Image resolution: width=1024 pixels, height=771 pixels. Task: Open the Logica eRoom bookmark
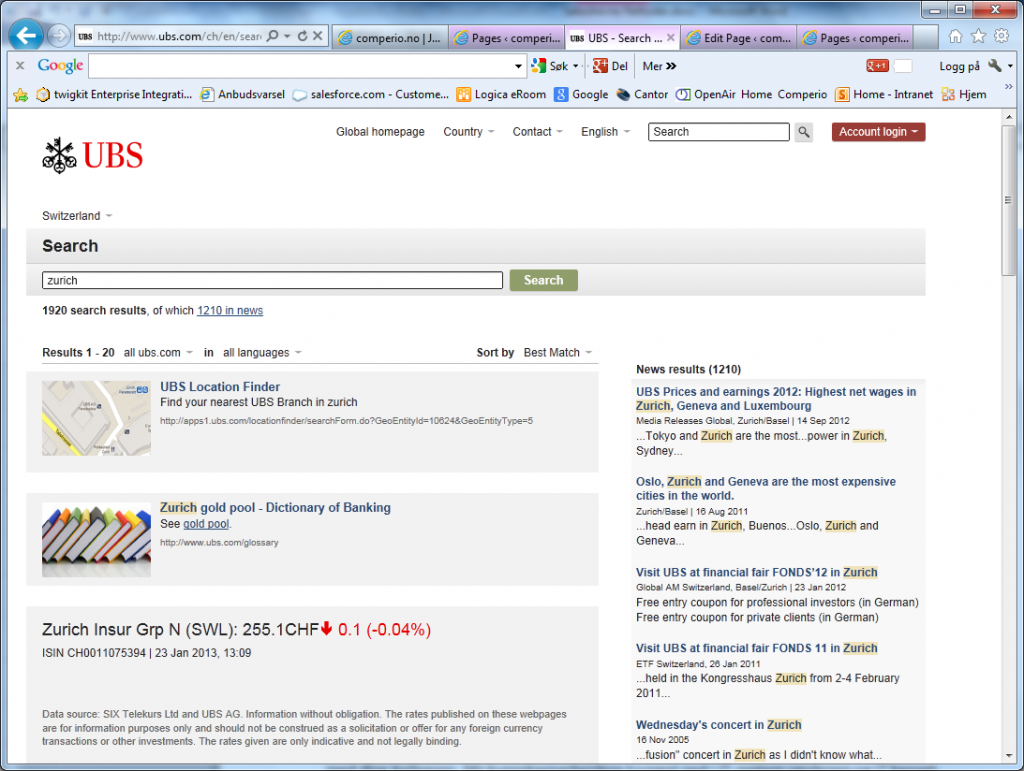click(501, 95)
